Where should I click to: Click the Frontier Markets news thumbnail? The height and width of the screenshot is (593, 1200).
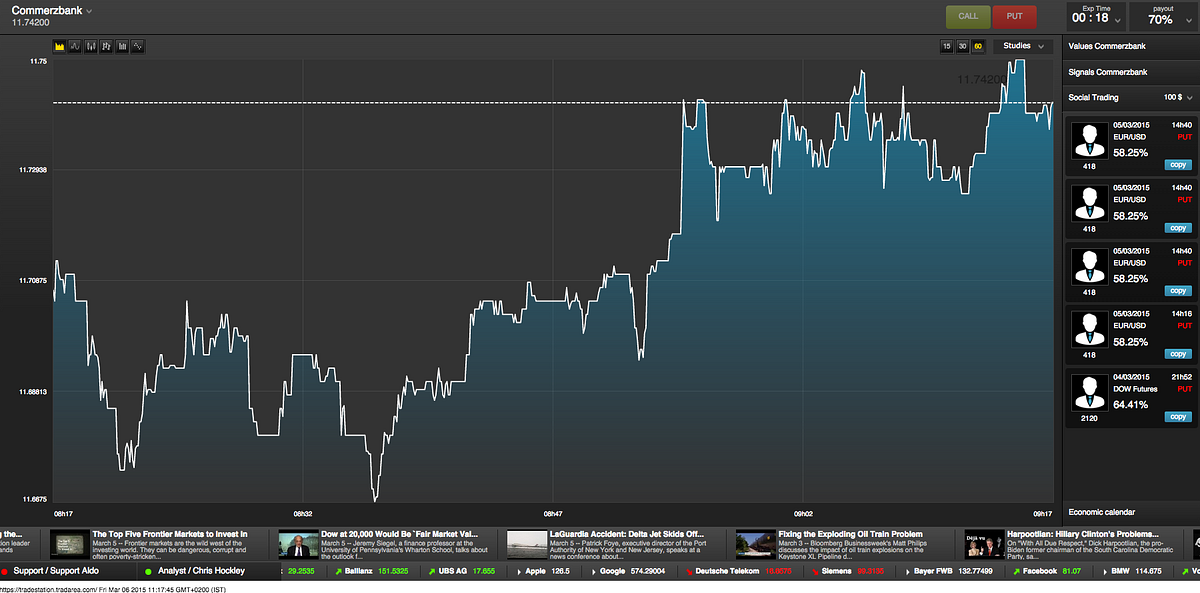tap(69, 544)
